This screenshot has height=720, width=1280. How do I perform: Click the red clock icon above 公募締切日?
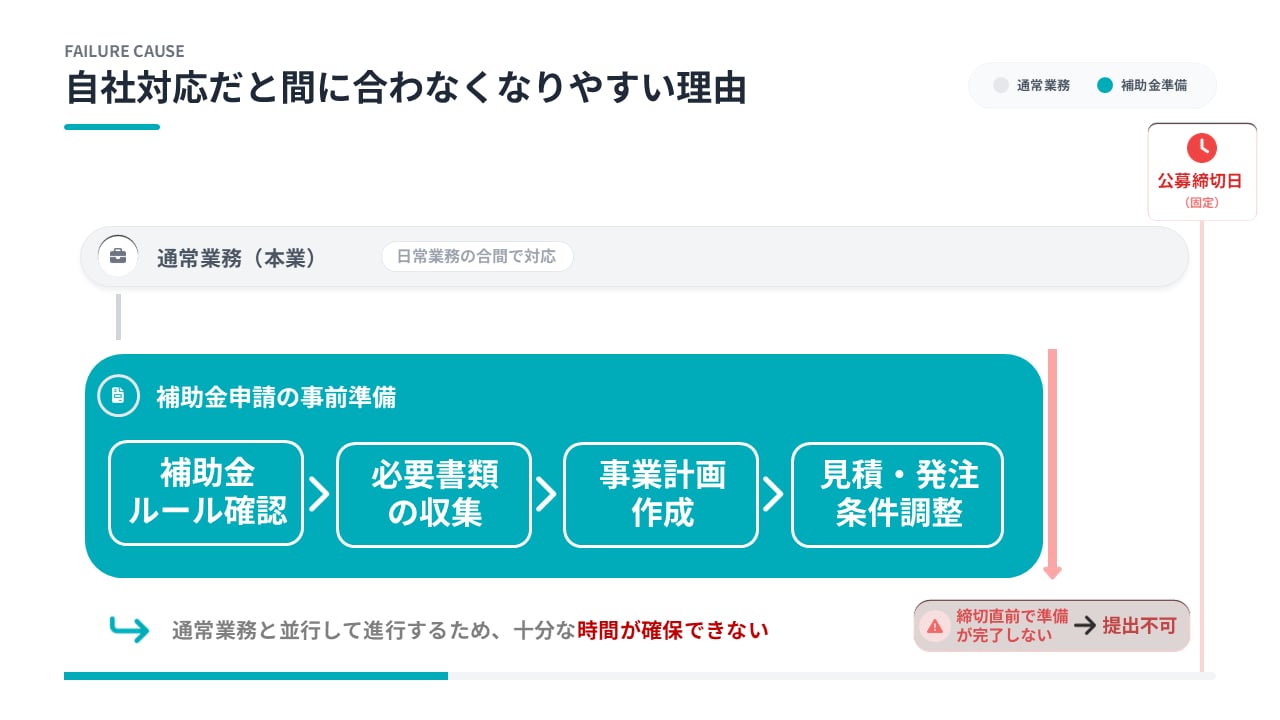[1201, 148]
